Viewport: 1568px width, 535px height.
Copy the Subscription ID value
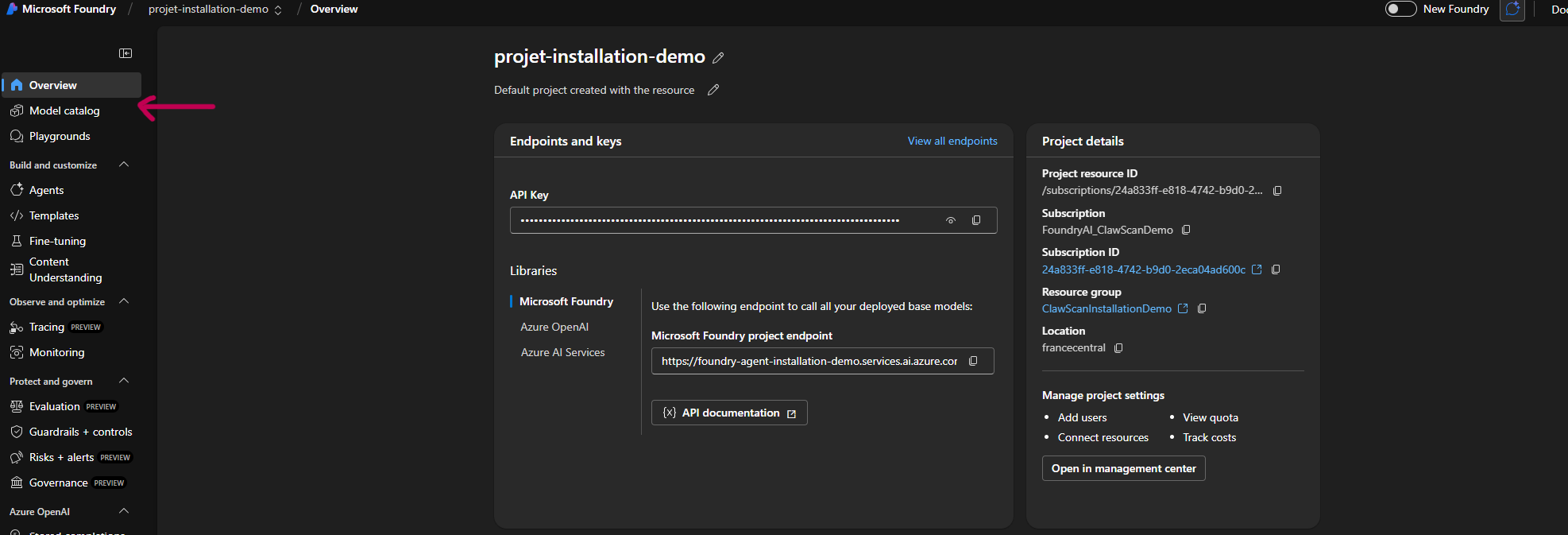[x=1276, y=269]
